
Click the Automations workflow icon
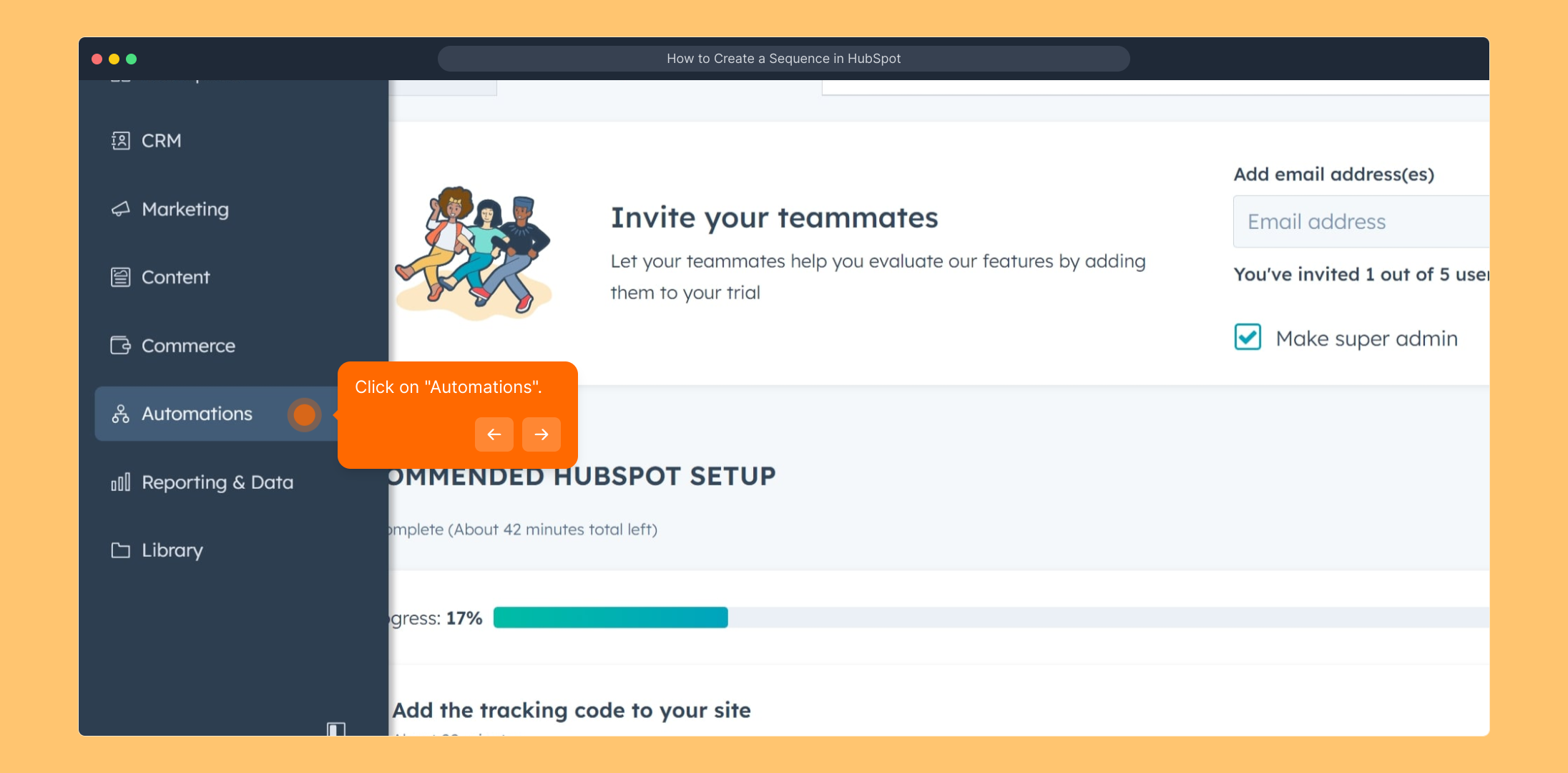coord(120,414)
